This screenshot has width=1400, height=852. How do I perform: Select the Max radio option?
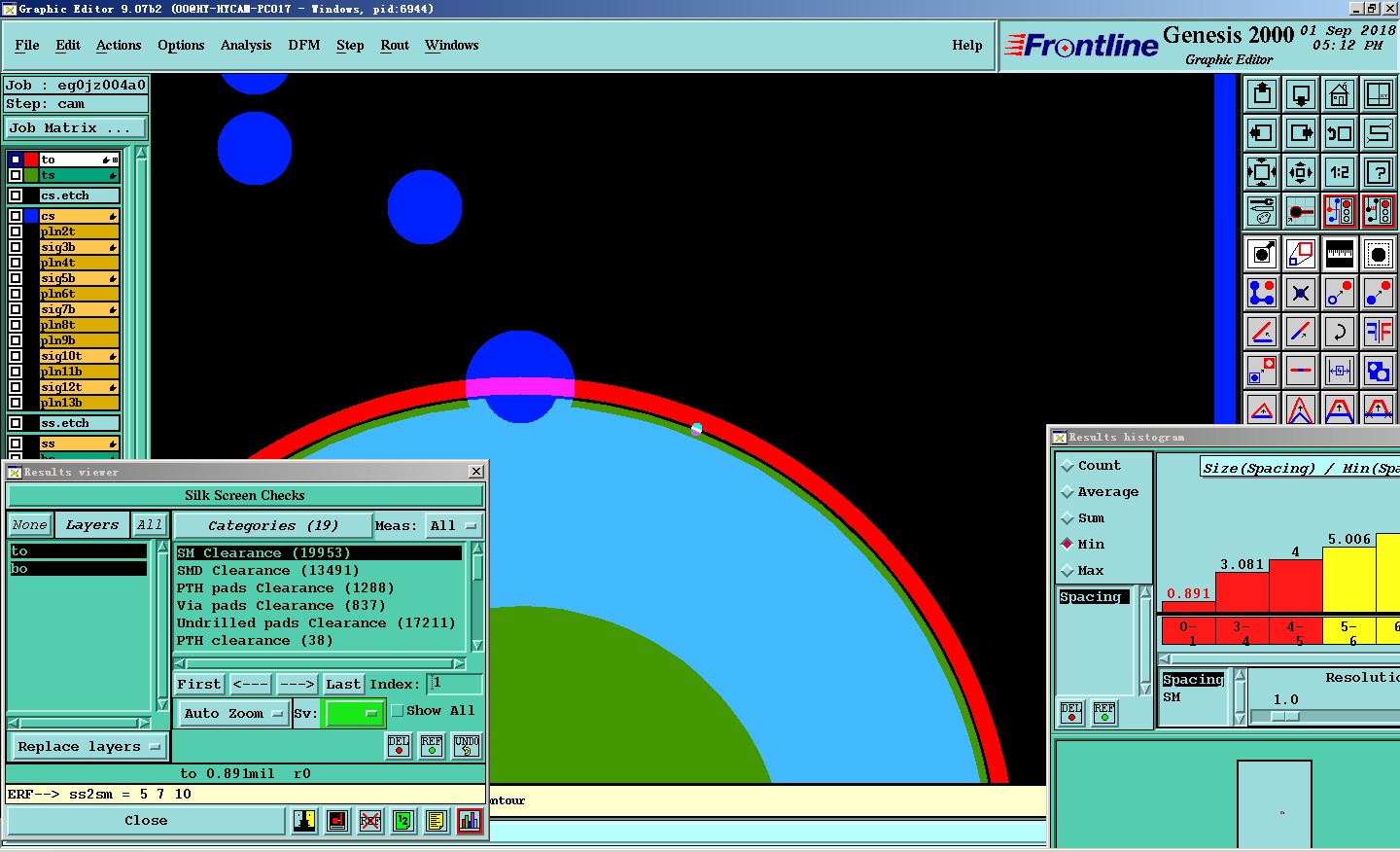[x=1067, y=571]
